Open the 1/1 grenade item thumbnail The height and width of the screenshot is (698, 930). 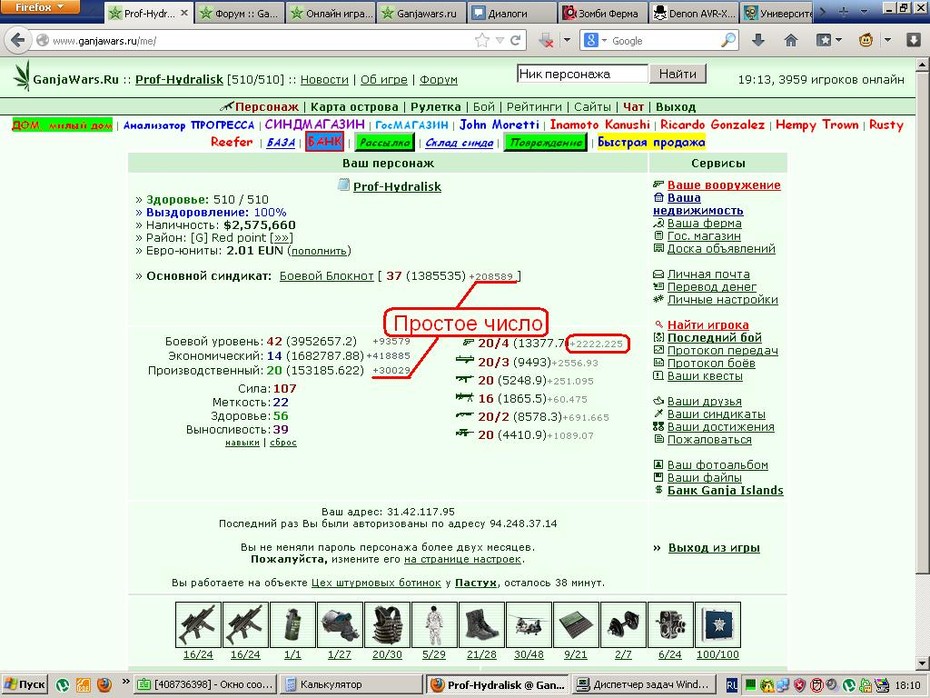pyautogui.click(x=292, y=624)
